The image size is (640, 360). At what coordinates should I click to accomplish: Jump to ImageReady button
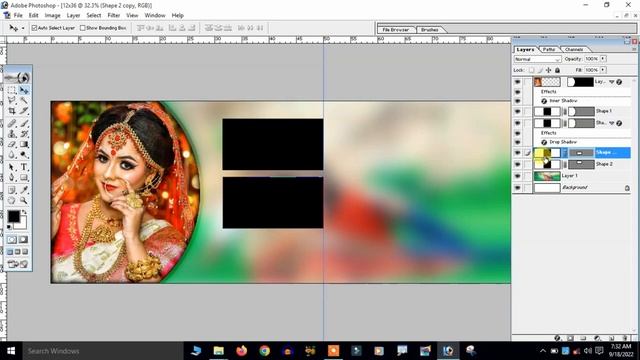tap(18, 264)
